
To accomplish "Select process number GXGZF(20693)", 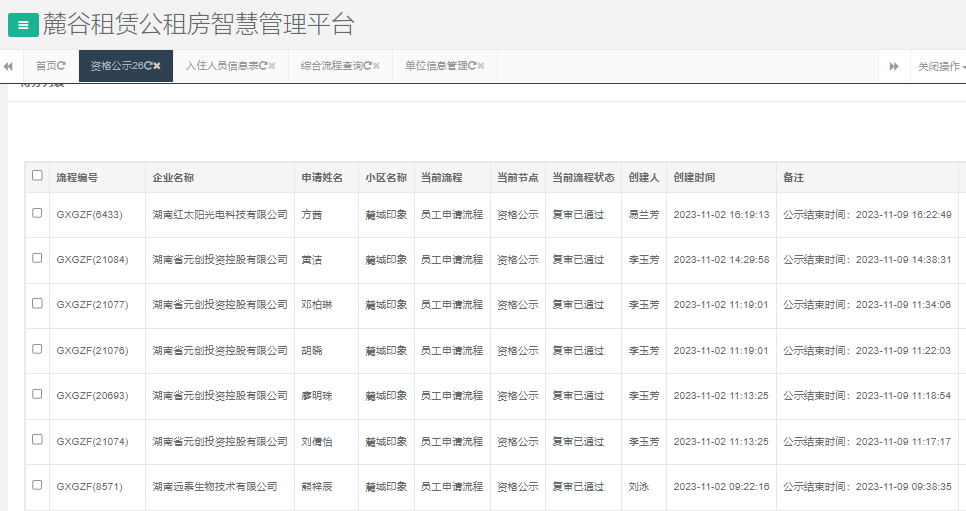I will tap(92, 396).
